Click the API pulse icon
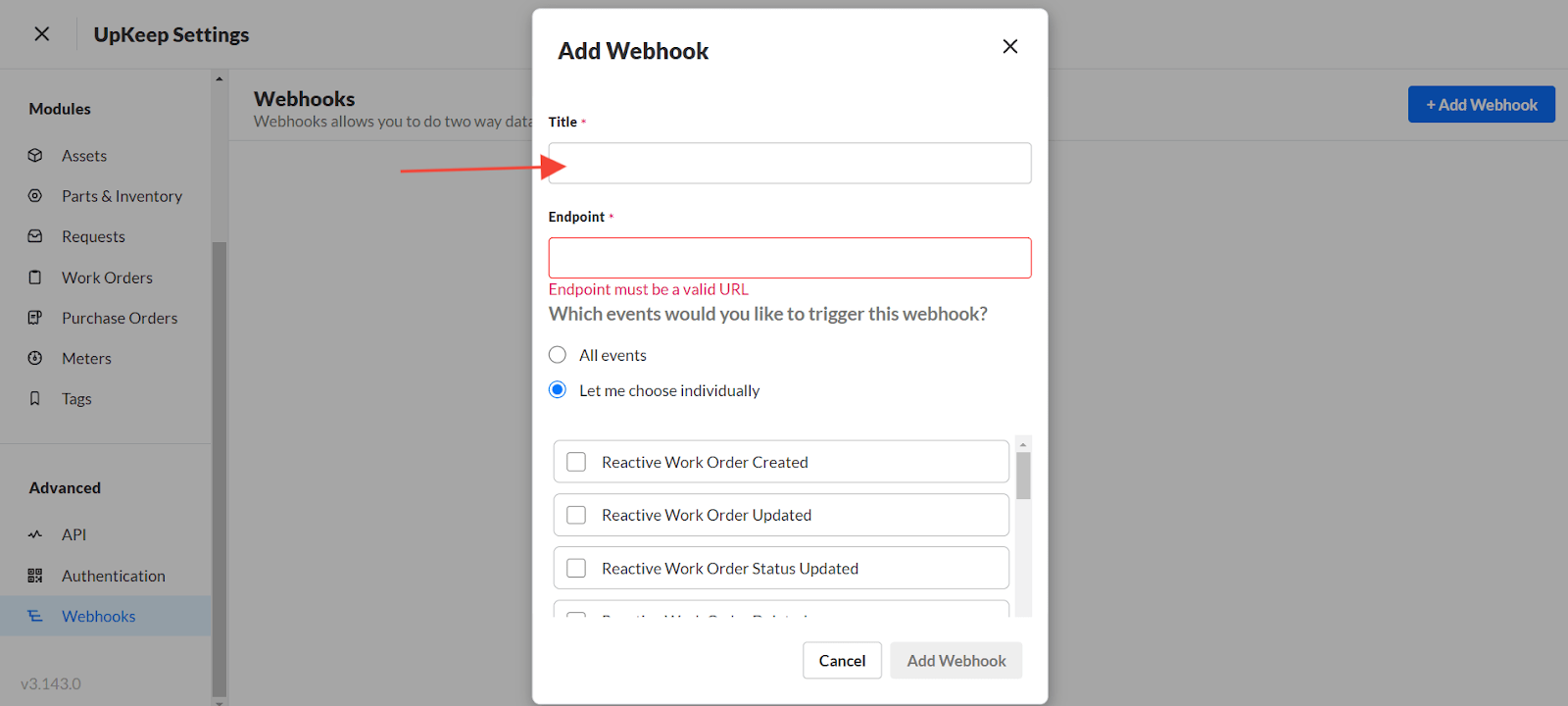1568x706 pixels. [x=35, y=534]
